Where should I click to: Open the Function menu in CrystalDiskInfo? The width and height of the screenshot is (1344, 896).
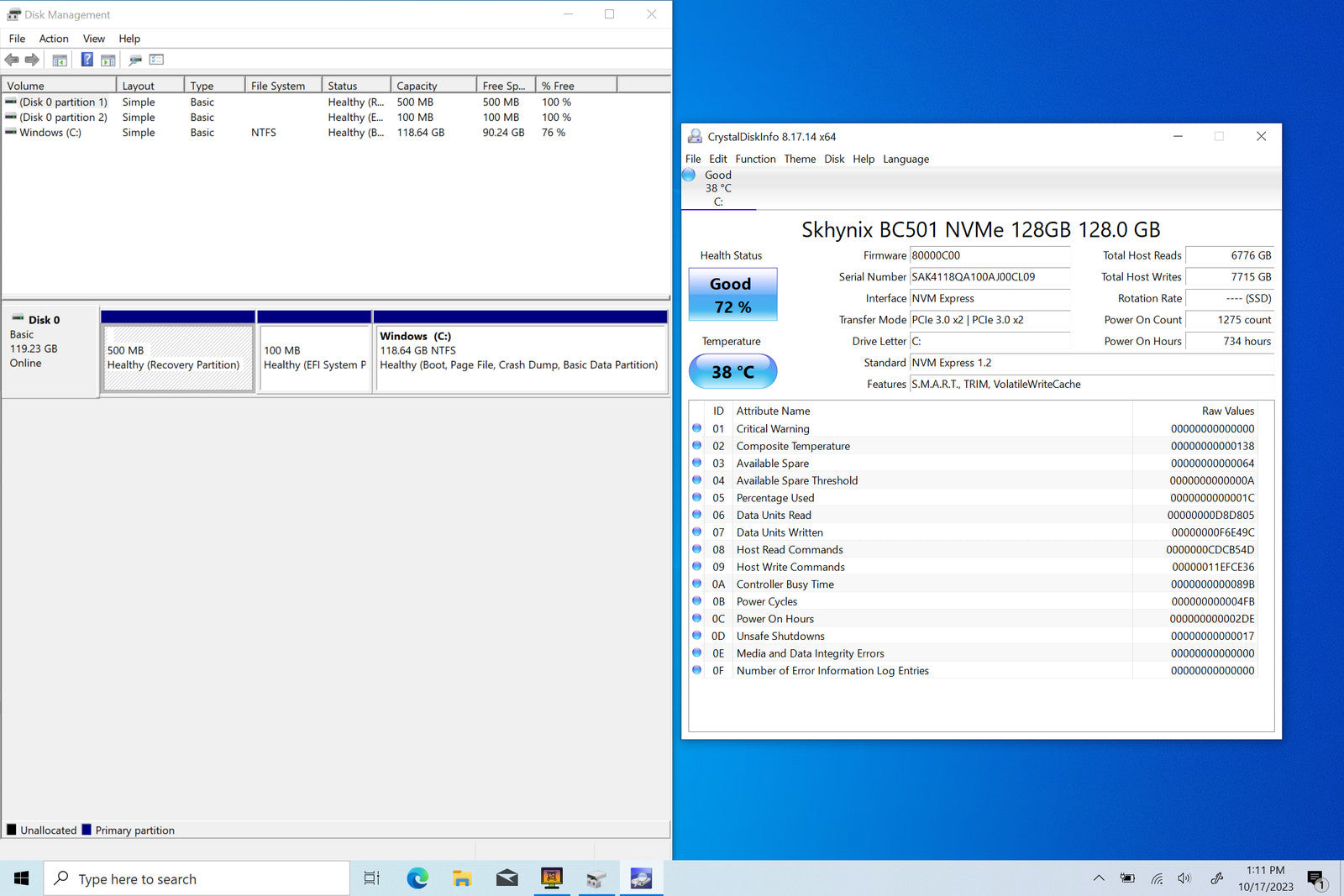coord(755,159)
